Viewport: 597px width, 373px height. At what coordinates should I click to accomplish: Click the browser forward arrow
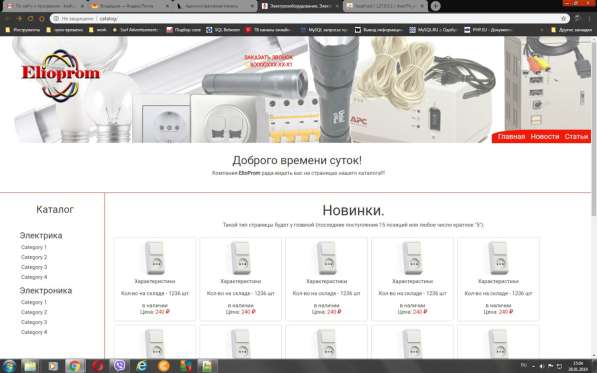[19, 18]
